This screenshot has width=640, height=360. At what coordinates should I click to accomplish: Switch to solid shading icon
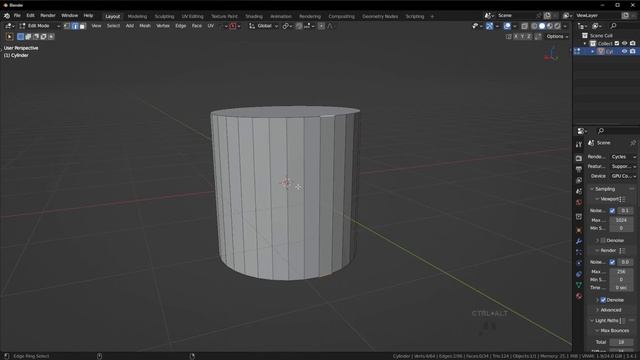coord(542,26)
